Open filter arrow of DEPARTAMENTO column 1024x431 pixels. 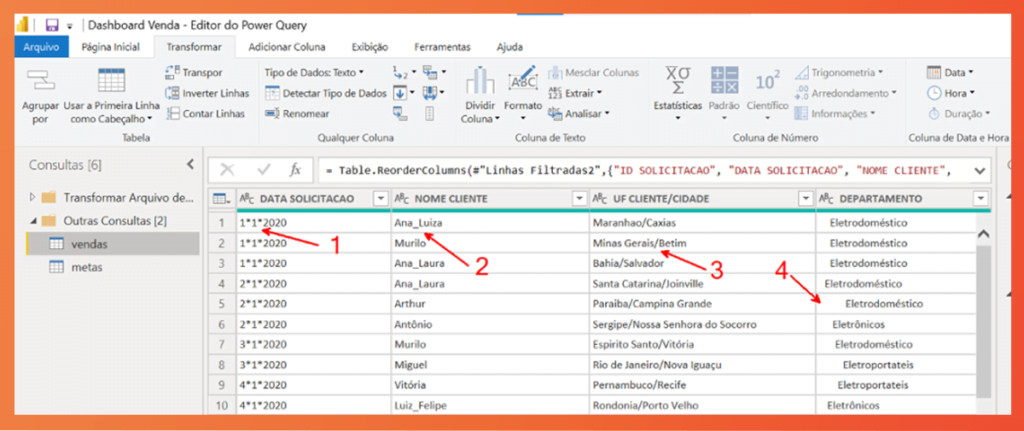coord(980,199)
